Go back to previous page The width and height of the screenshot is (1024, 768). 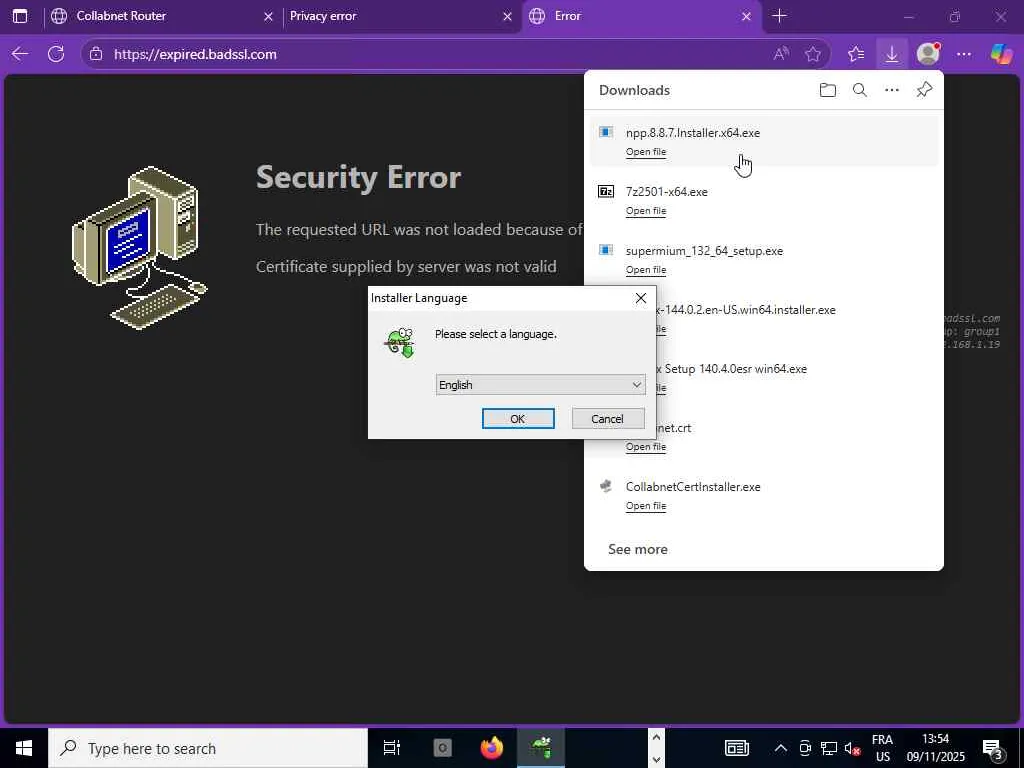[20, 54]
